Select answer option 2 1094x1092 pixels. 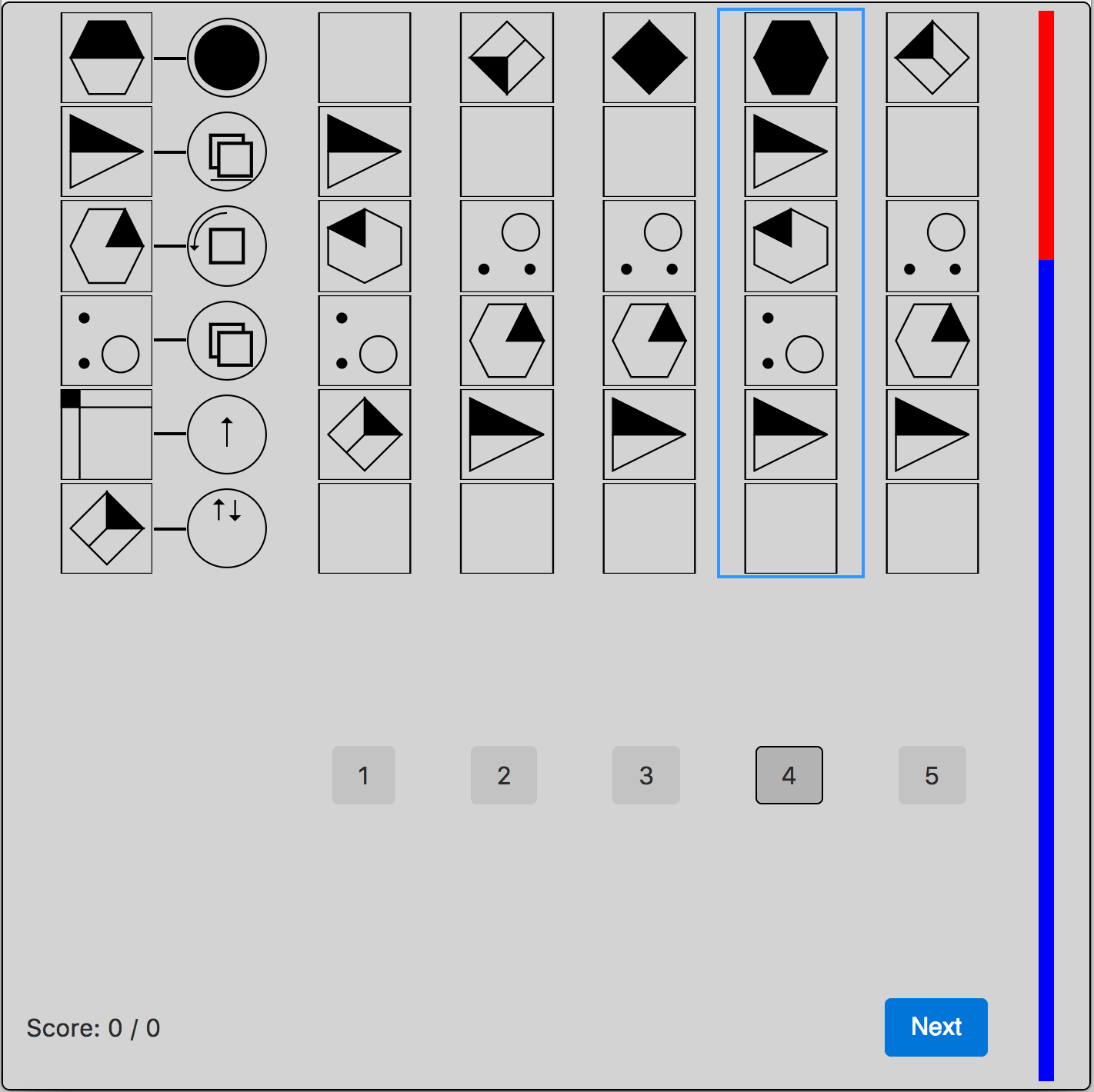click(x=504, y=775)
